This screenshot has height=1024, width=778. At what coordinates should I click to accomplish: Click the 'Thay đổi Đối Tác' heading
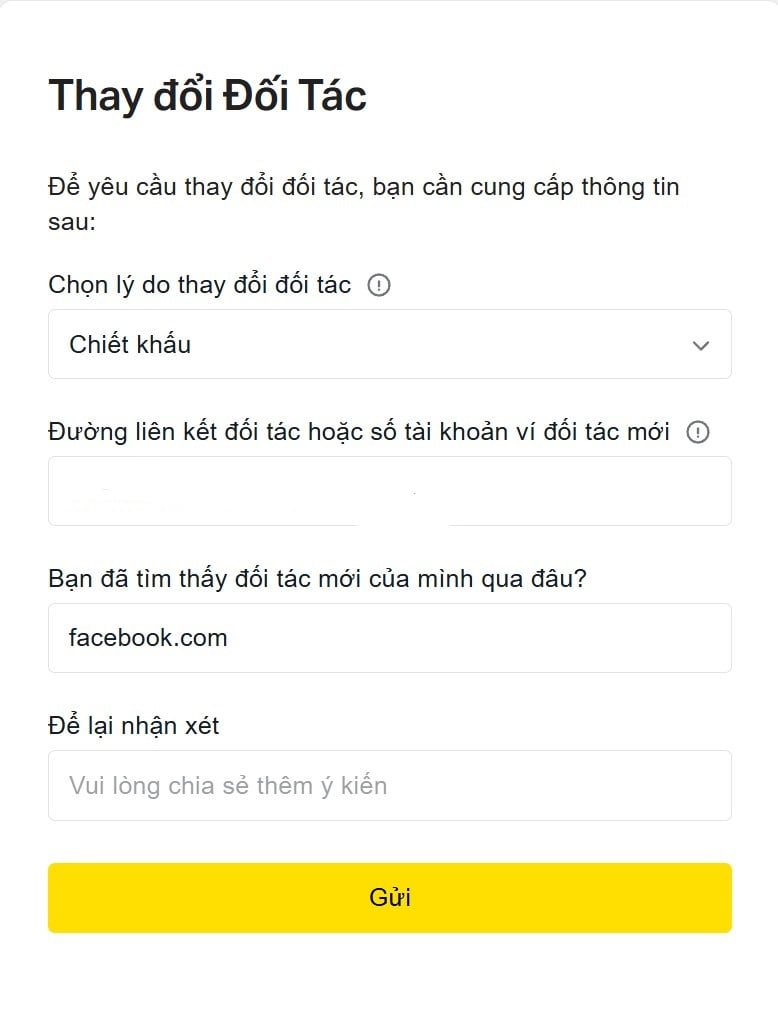point(208,96)
